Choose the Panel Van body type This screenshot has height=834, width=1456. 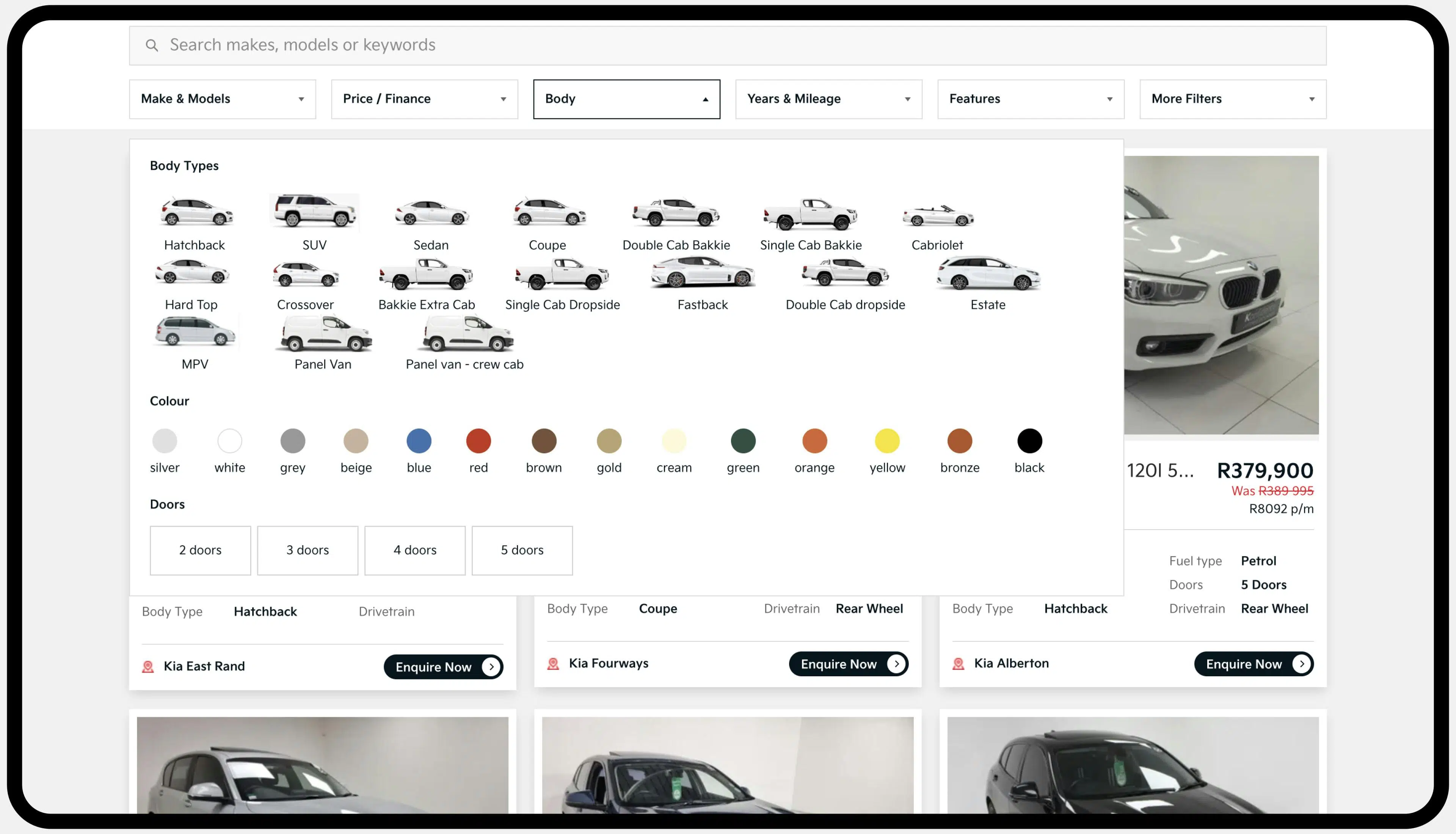325,334
